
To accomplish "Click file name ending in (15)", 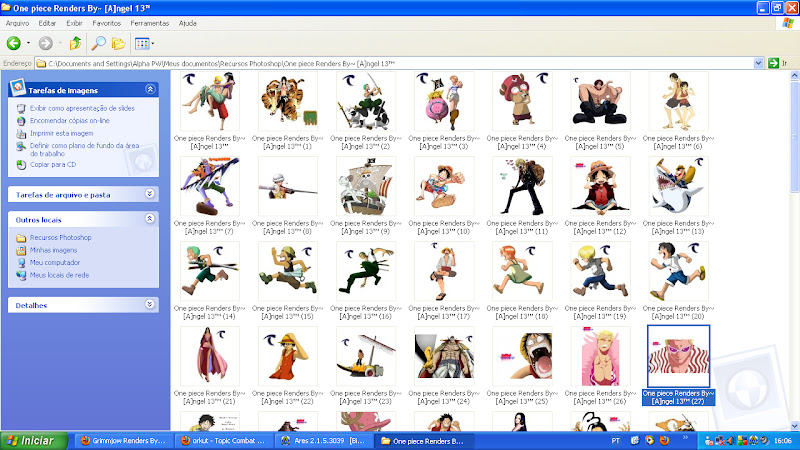I will point(288,312).
